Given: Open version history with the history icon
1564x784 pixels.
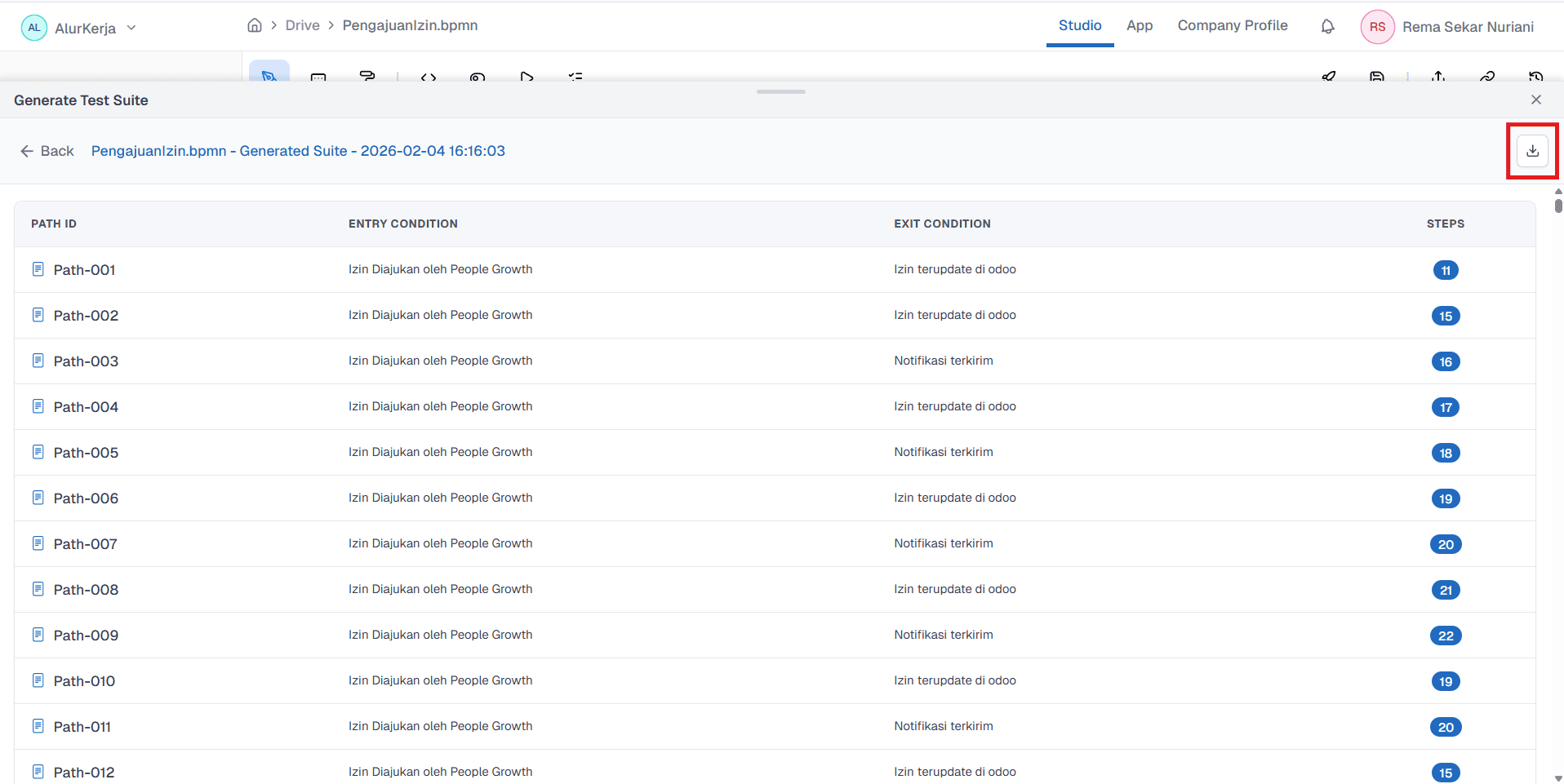Looking at the screenshot, I should pos(1536,76).
